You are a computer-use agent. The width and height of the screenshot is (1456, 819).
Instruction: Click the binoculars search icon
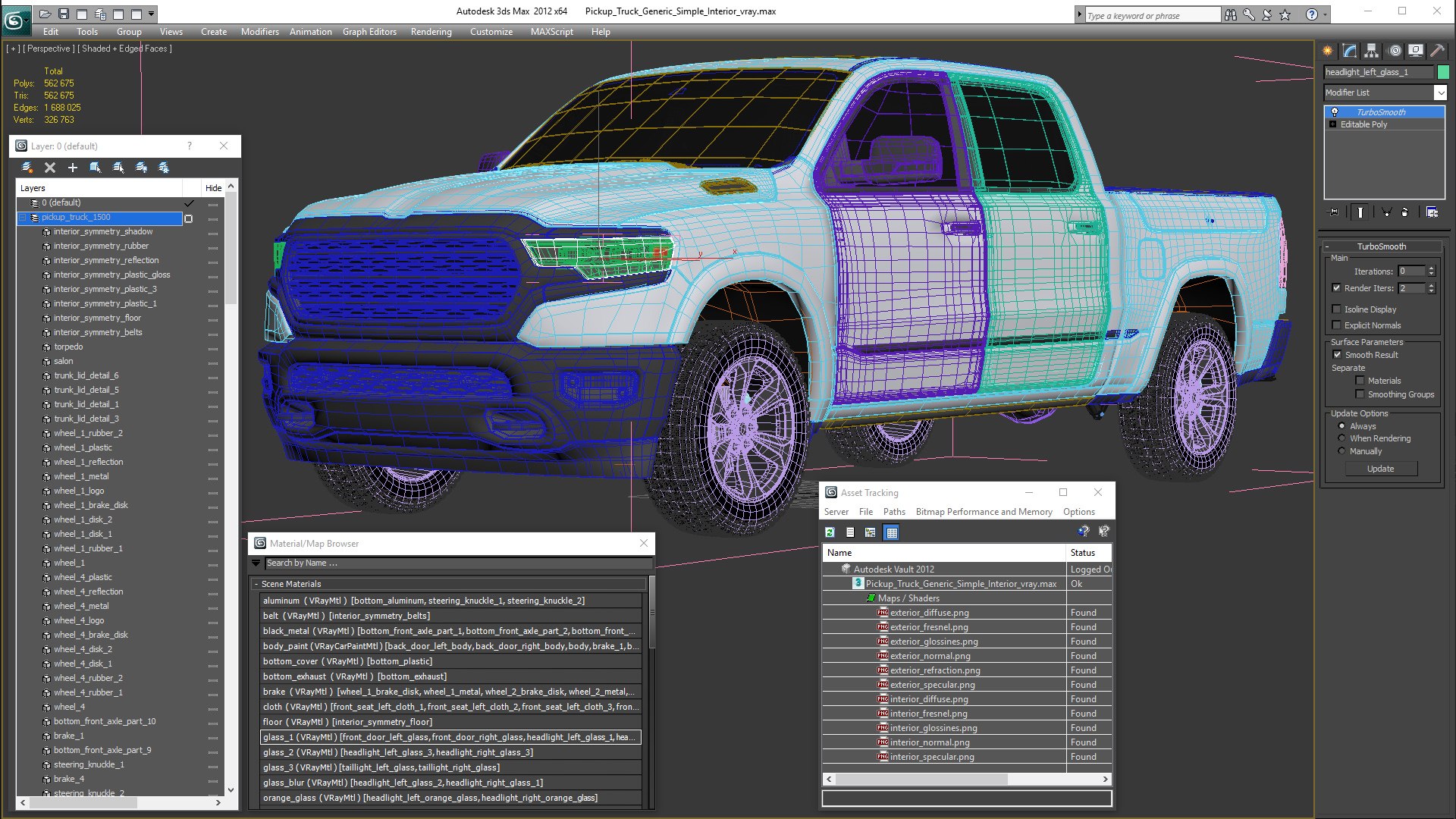point(1231,14)
